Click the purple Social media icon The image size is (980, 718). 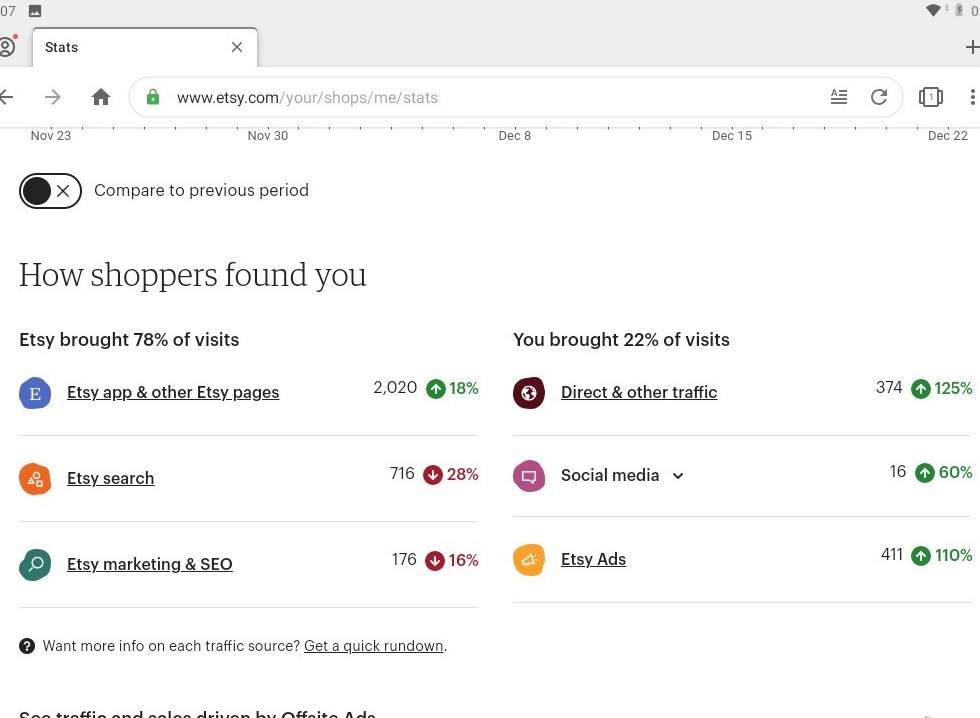click(529, 476)
